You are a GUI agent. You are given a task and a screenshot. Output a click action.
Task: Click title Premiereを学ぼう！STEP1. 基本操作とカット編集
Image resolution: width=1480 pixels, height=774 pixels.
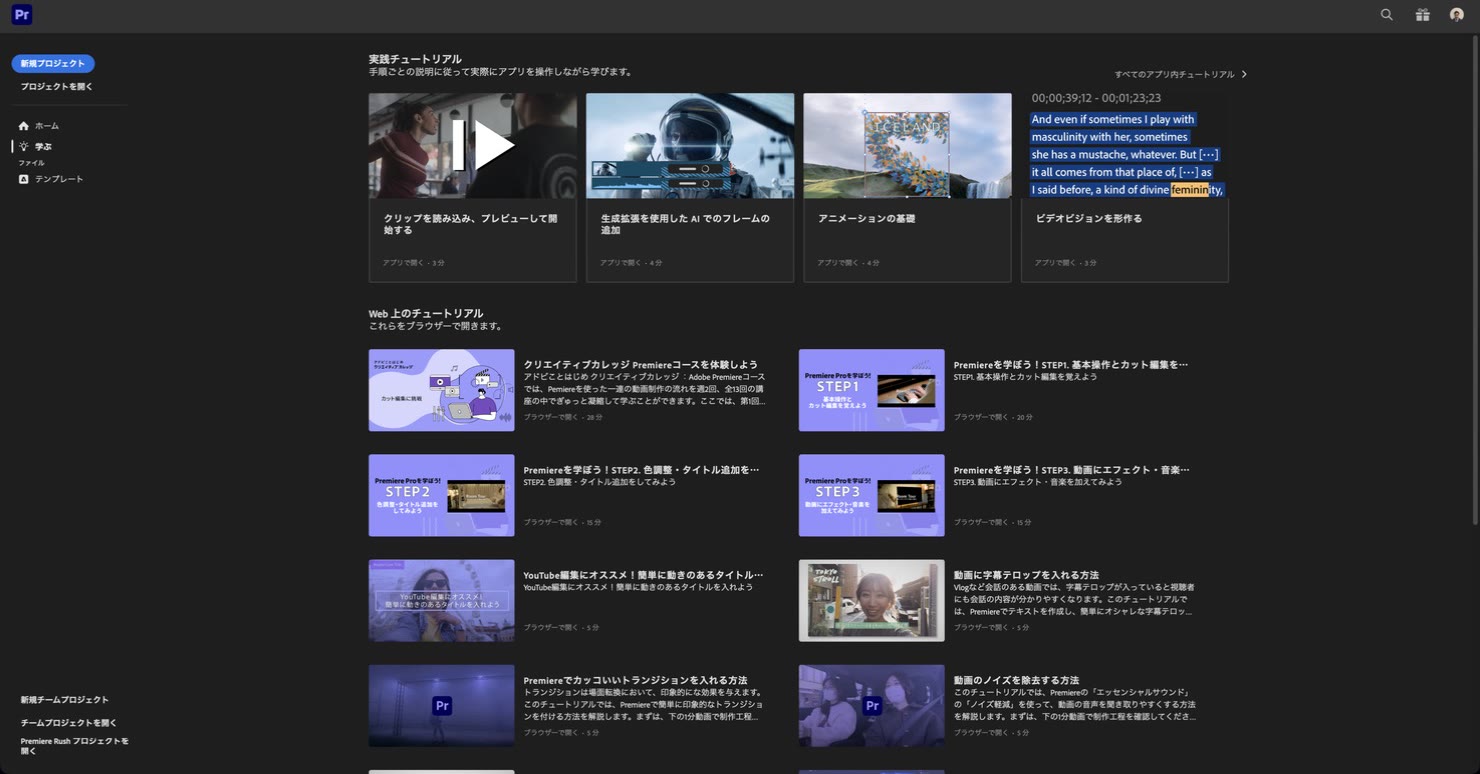[x=1071, y=365]
